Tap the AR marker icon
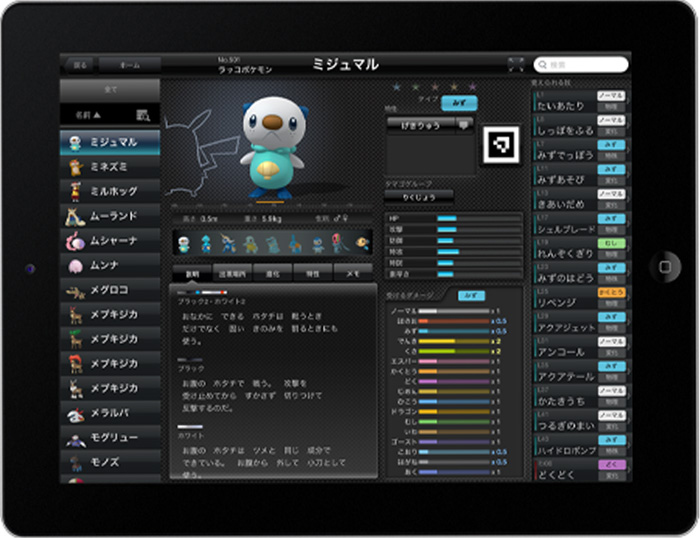The image size is (700, 538). 501,145
